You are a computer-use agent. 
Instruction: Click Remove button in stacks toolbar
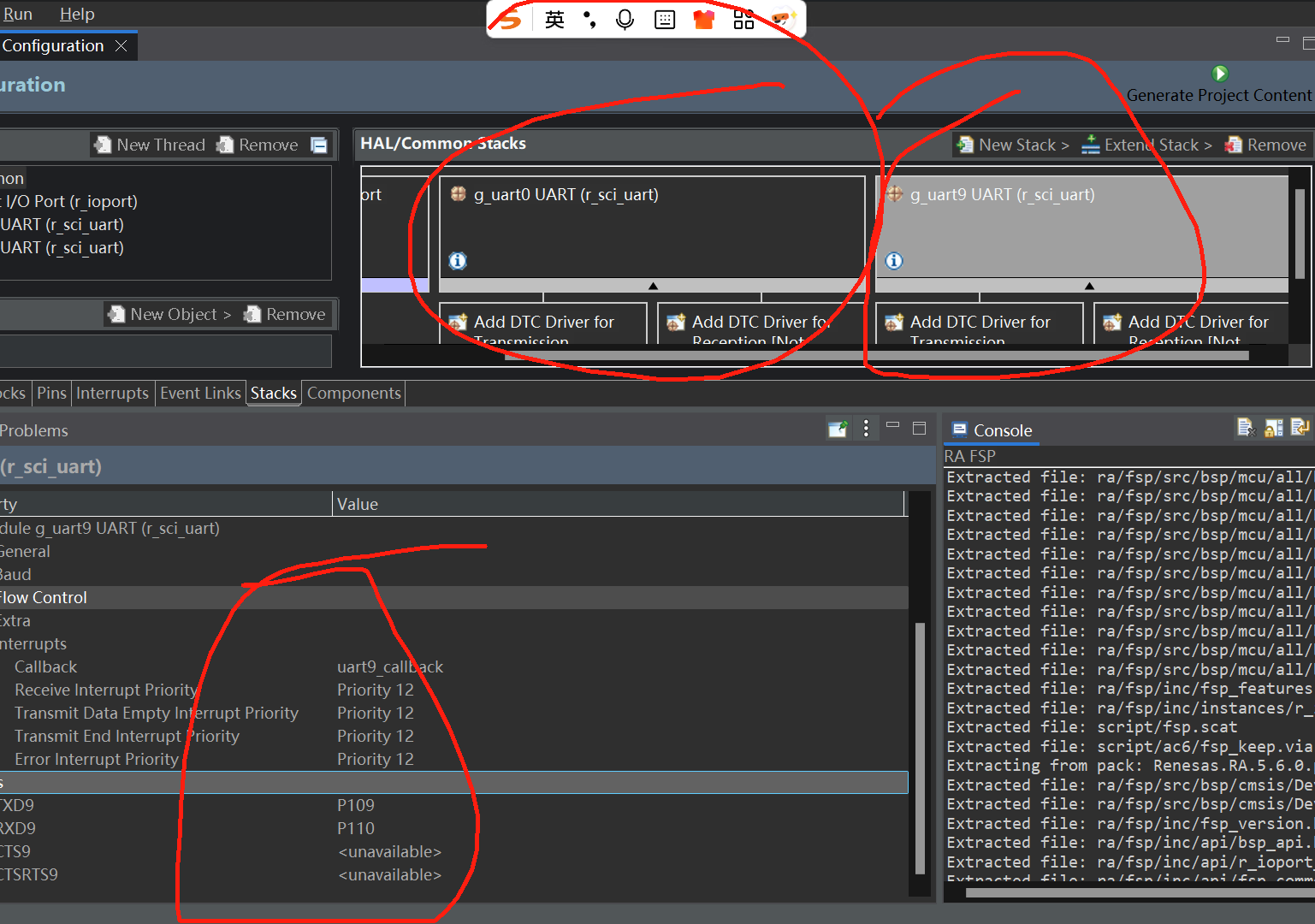tap(1265, 145)
